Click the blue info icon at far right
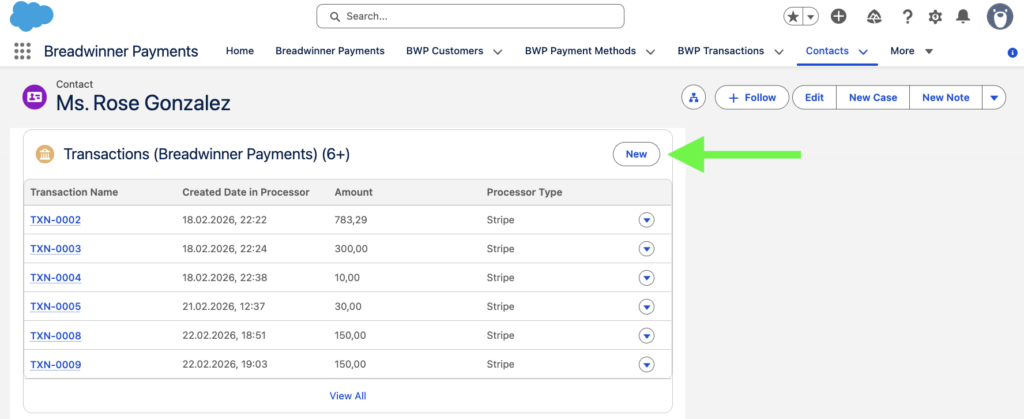The height and width of the screenshot is (419, 1024). (x=1013, y=52)
